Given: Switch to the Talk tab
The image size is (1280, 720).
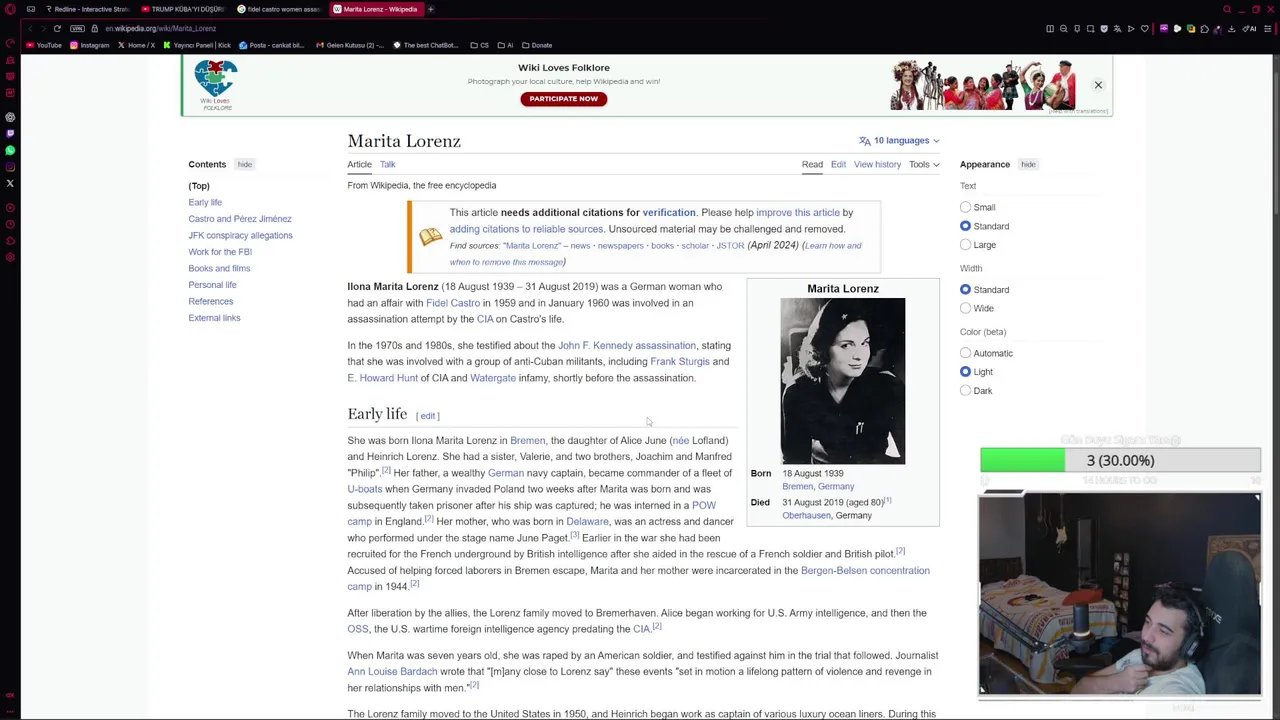Looking at the screenshot, I should tap(387, 164).
